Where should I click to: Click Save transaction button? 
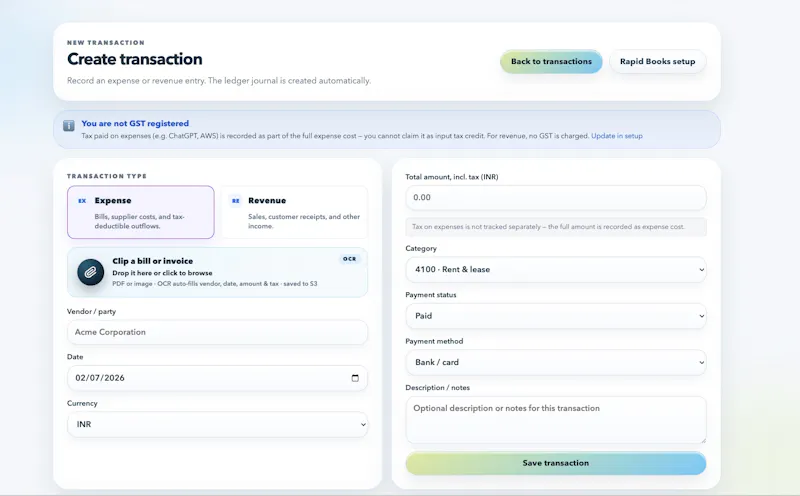coord(556,463)
